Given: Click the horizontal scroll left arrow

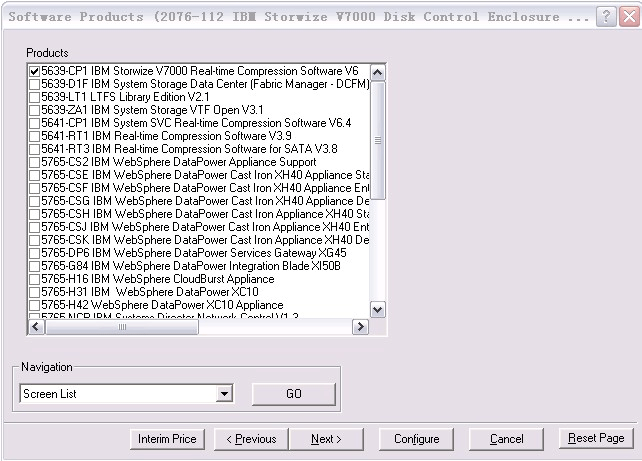Looking at the screenshot, I should pyautogui.click(x=36, y=327).
